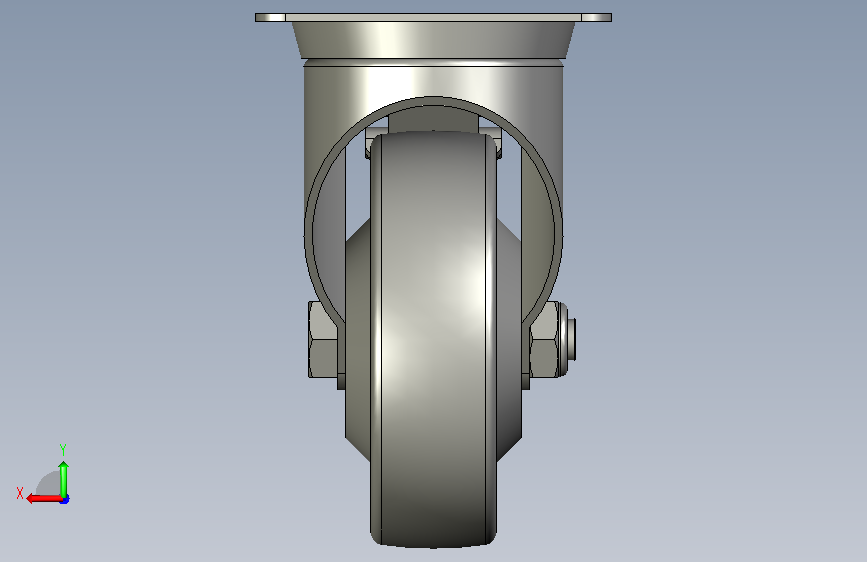Click the blue Z axis dot at triad origin

click(x=65, y=499)
